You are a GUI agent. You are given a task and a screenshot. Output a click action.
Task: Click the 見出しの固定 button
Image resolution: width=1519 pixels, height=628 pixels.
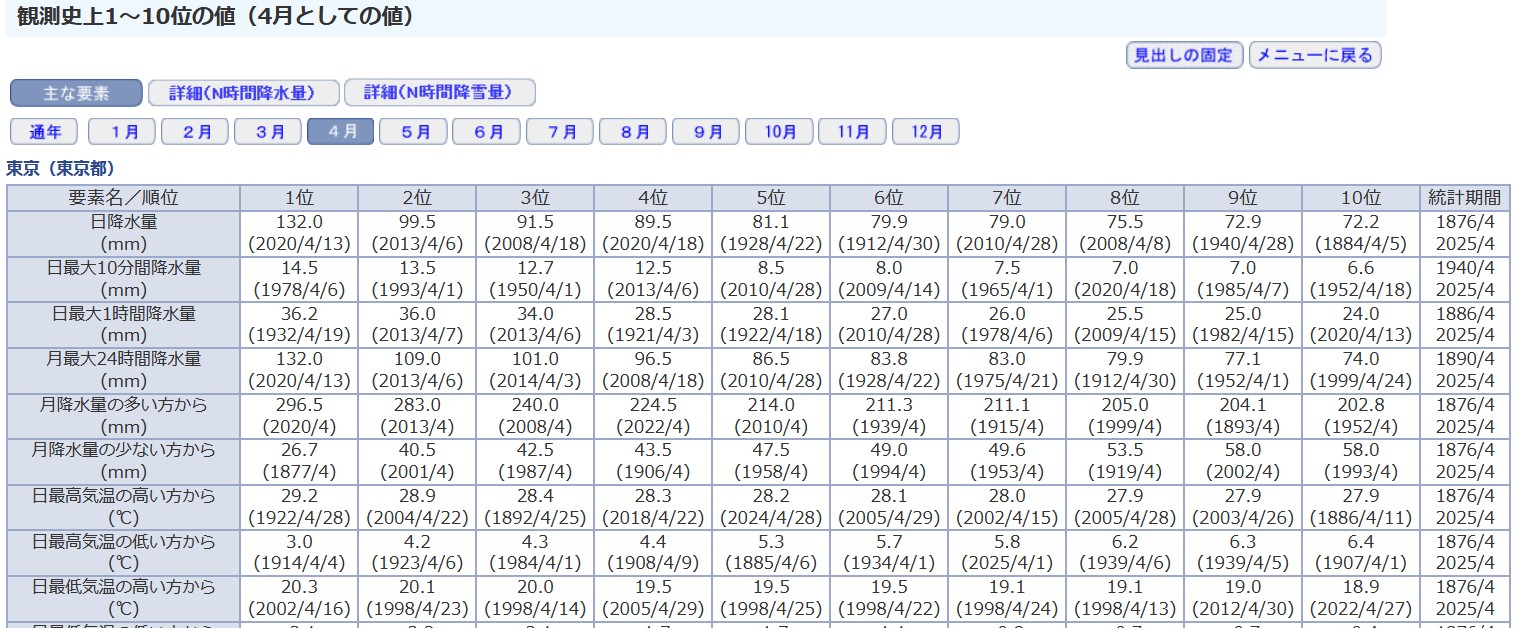click(x=1184, y=55)
